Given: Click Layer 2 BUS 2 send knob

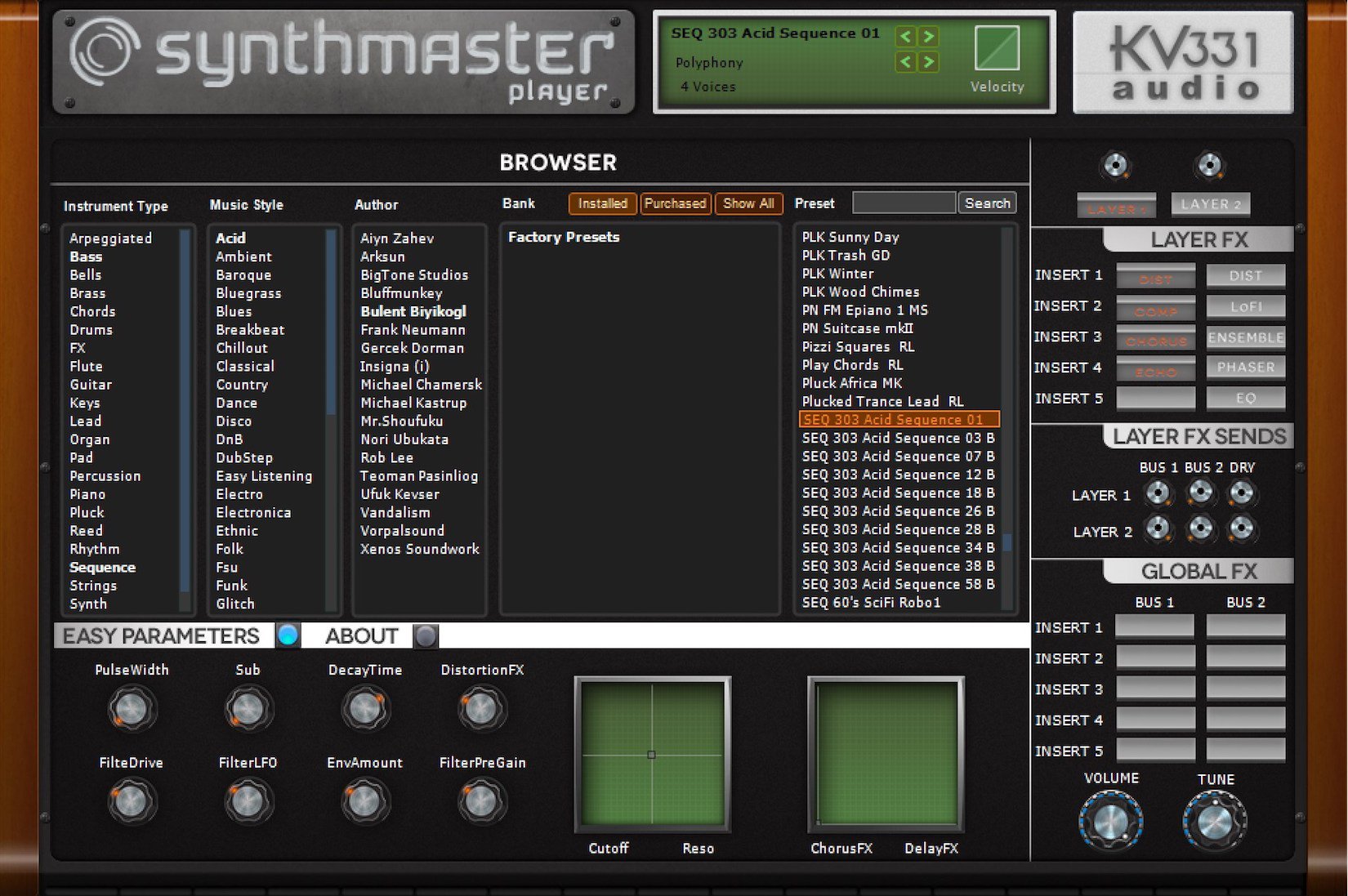Looking at the screenshot, I should pyautogui.click(x=1200, y=528).
